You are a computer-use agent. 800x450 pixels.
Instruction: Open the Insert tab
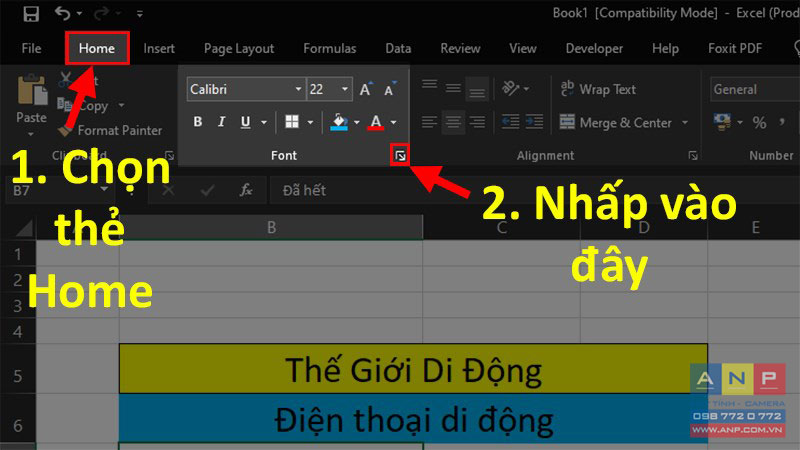(x=159, y=48)
